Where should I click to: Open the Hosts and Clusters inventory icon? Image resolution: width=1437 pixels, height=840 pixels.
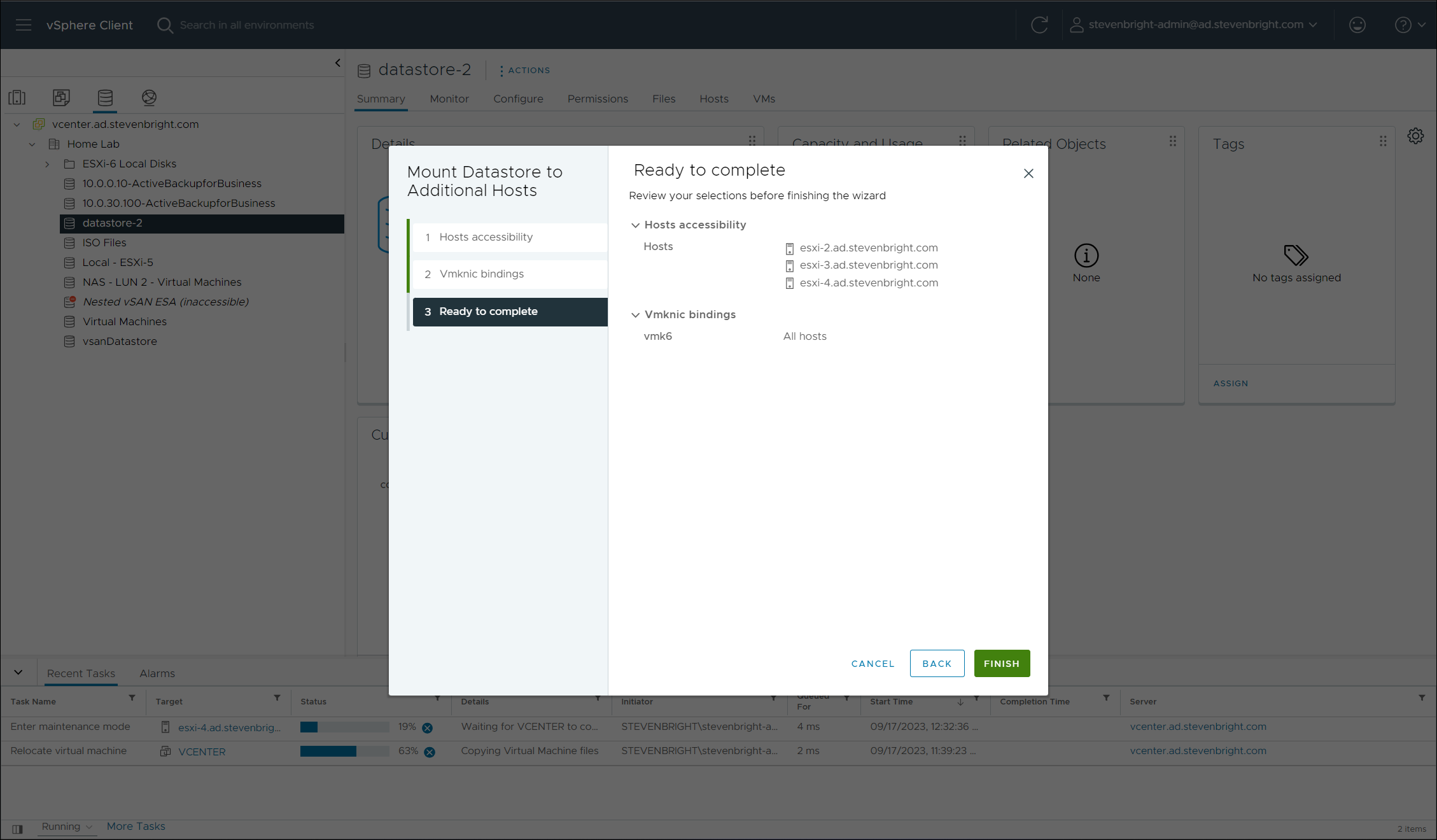pyautogui.click(x=17, y=97)
